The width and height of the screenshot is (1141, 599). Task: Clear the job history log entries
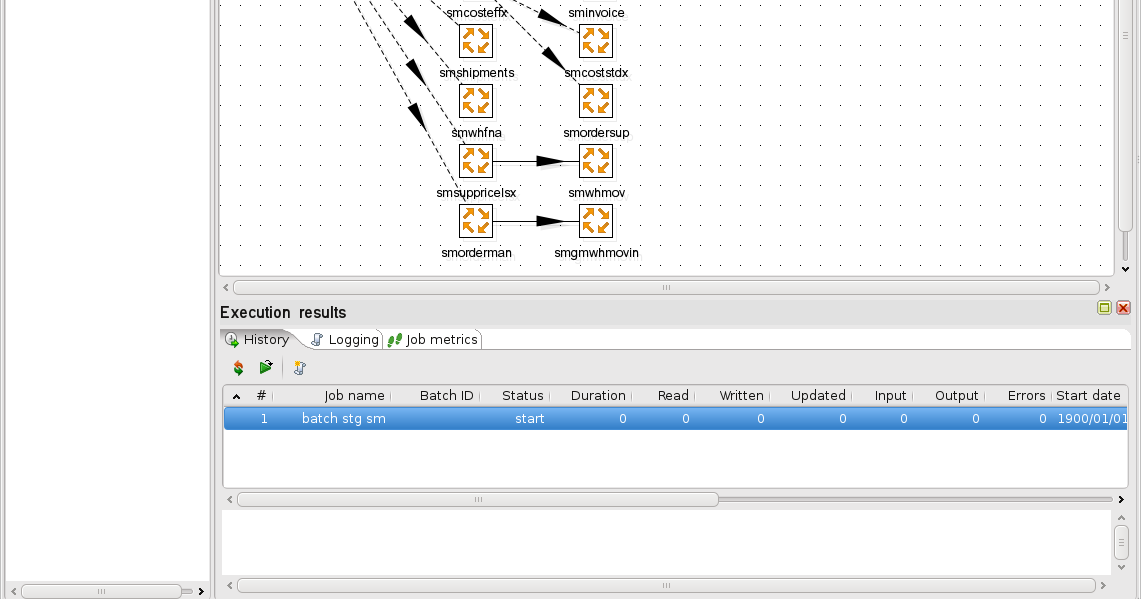(298, 367)
